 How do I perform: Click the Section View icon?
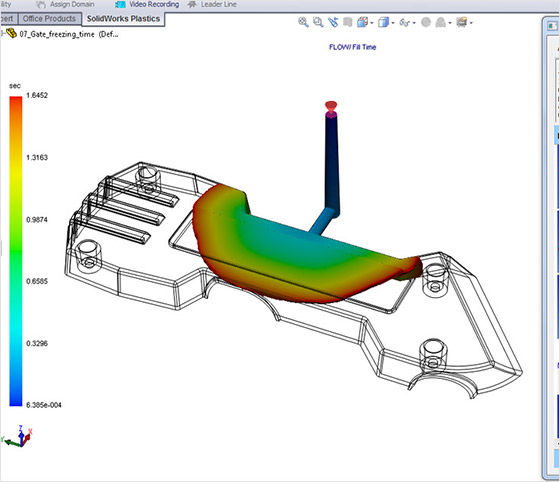click(x=348, y=22)
